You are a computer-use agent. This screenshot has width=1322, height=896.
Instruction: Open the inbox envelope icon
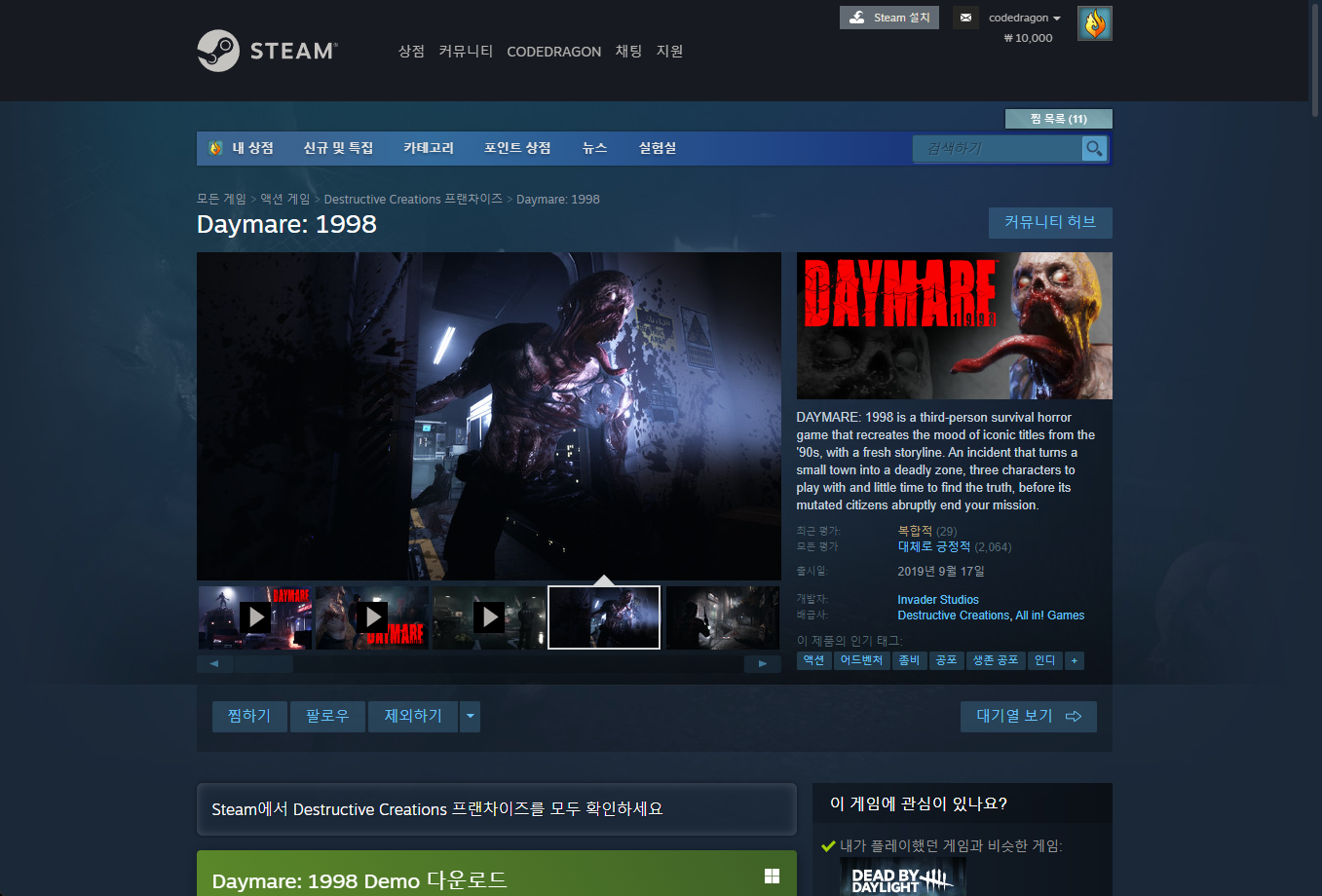tap(965, 18)
